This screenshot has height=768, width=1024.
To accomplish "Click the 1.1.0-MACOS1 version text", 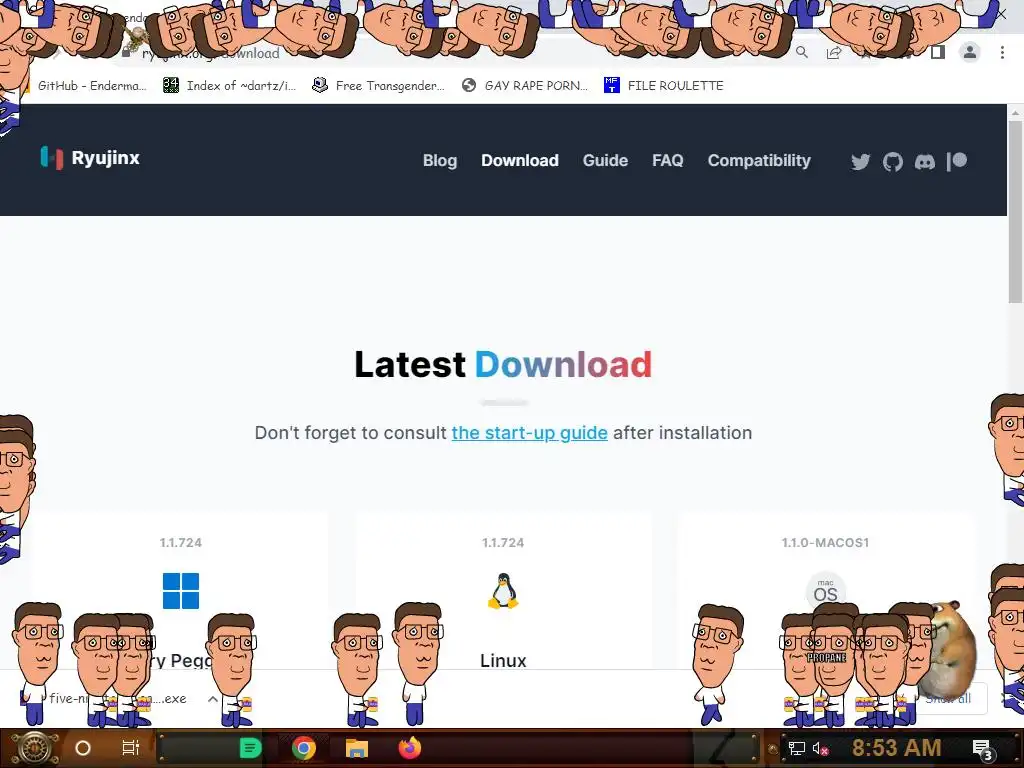I will (825, 543).
